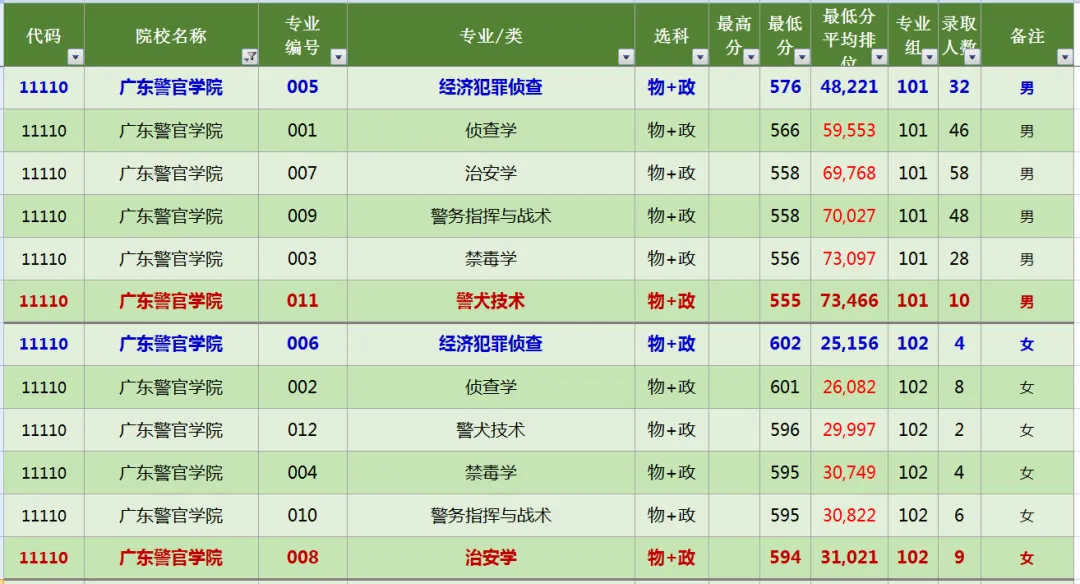The width and height of the screenshot is (1080, 584).
Task: Click minimum score cell 602
Action: 785,344
